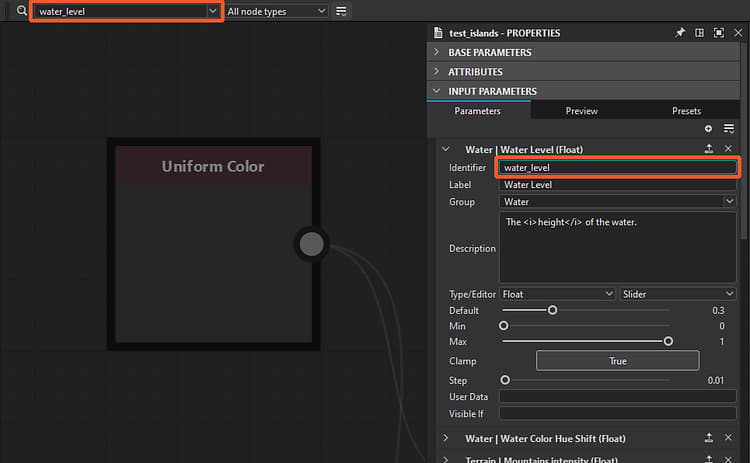Click the add parameter plus icon
750x463 pixels.
(708, 129)
